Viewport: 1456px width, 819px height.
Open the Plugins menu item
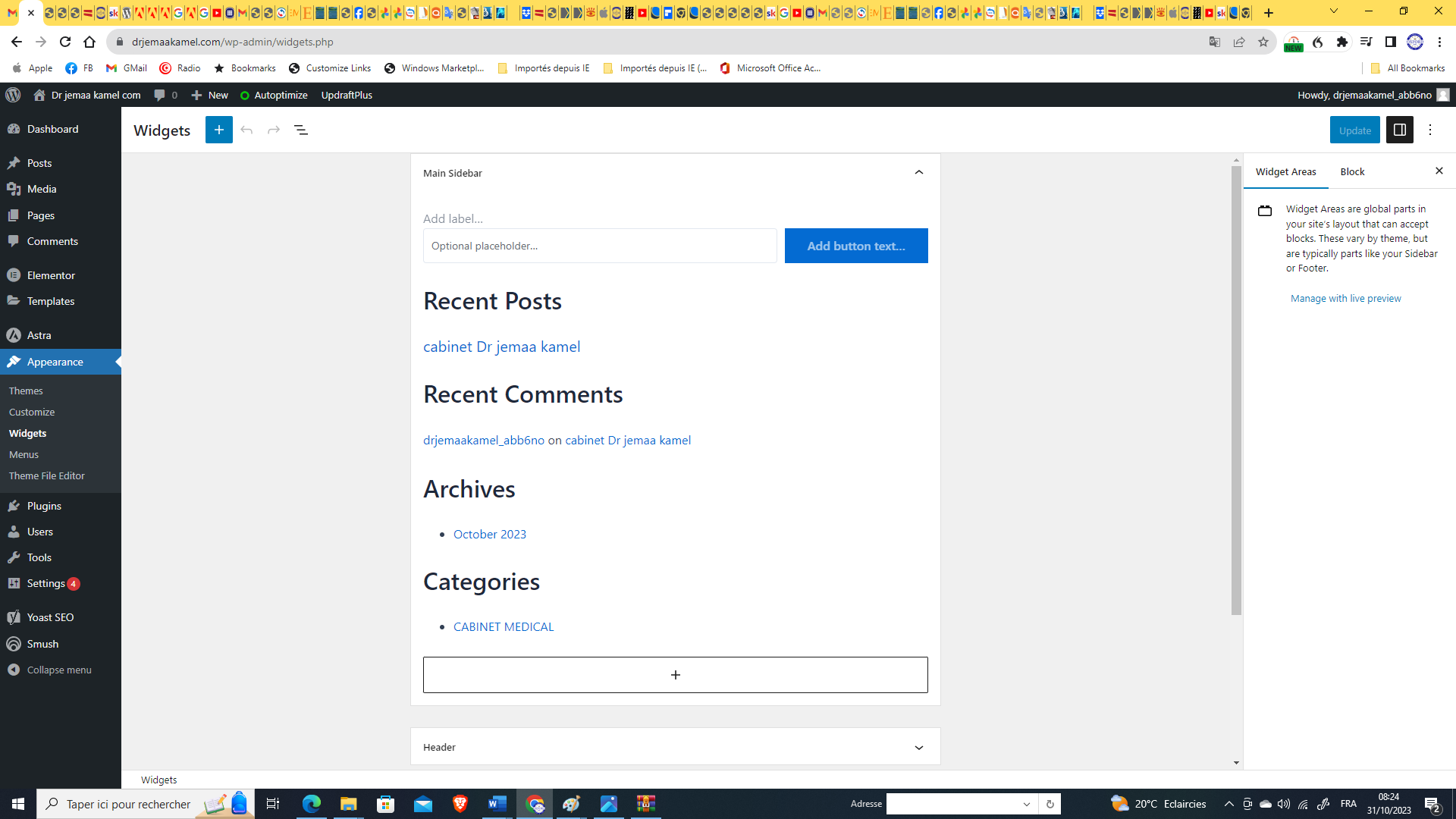click(x=44, y=506)
